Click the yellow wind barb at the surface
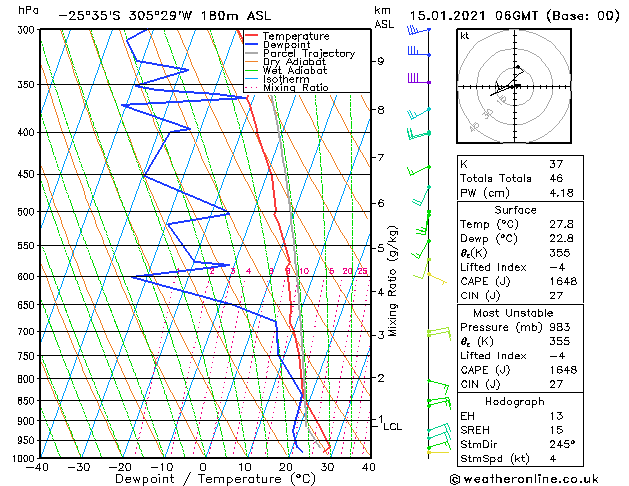 tap(438, 453)
